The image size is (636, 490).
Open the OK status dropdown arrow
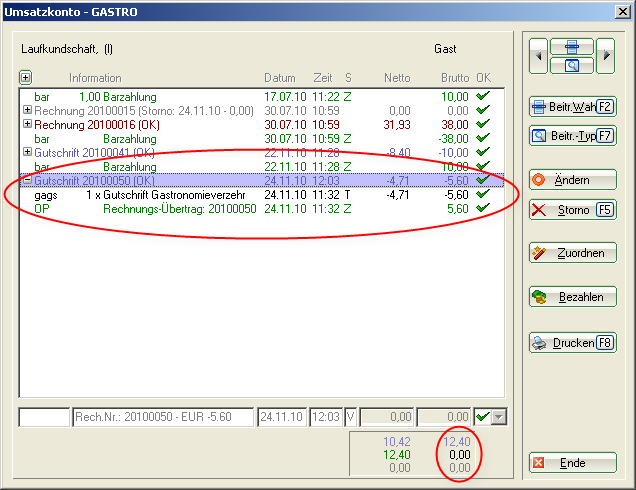click(499, 417)
